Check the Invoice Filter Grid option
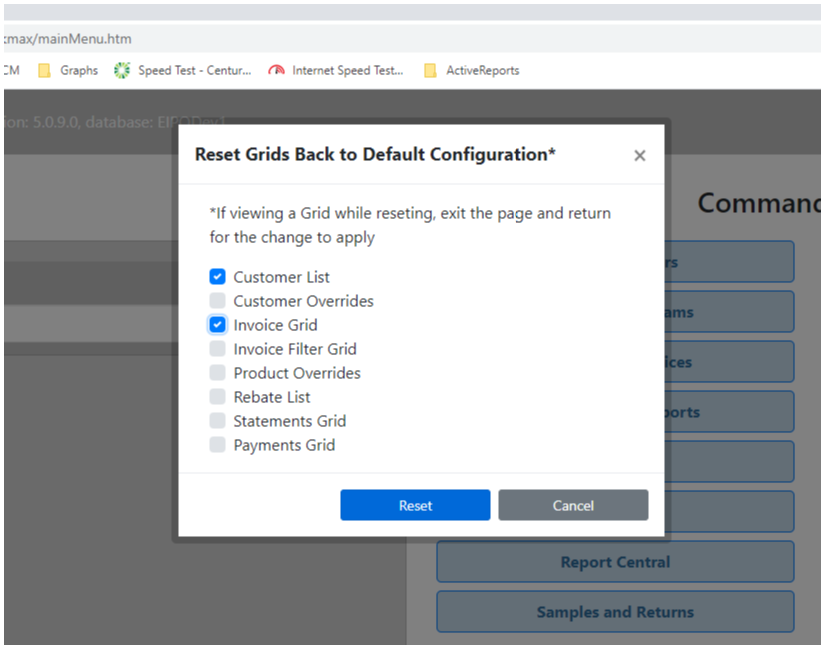This screenshot has height=647, width=826. pos(217,349)
